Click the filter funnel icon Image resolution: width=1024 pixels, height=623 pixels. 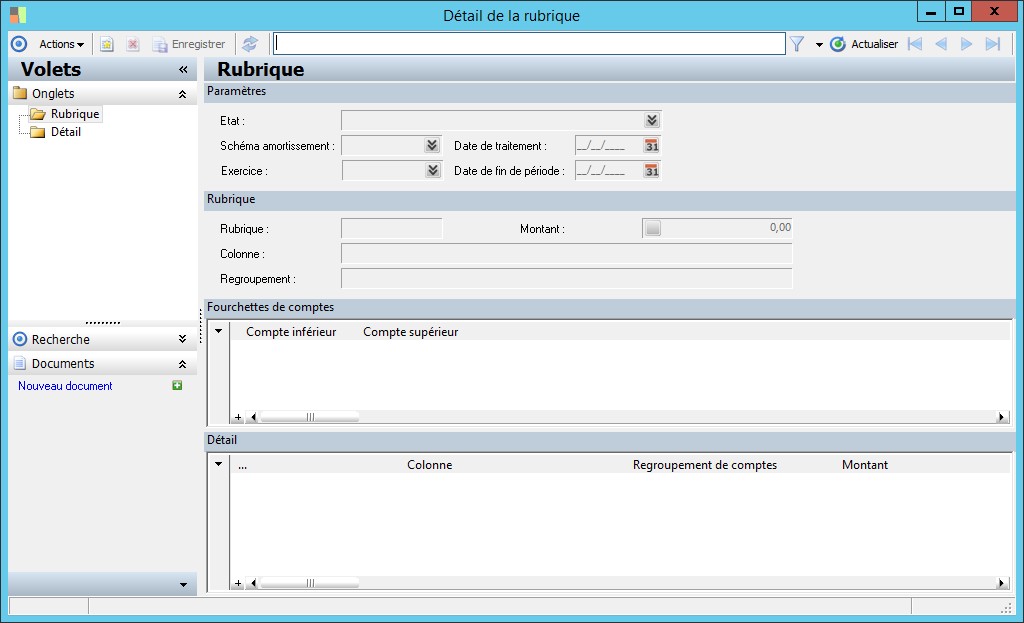pos(797,44)
